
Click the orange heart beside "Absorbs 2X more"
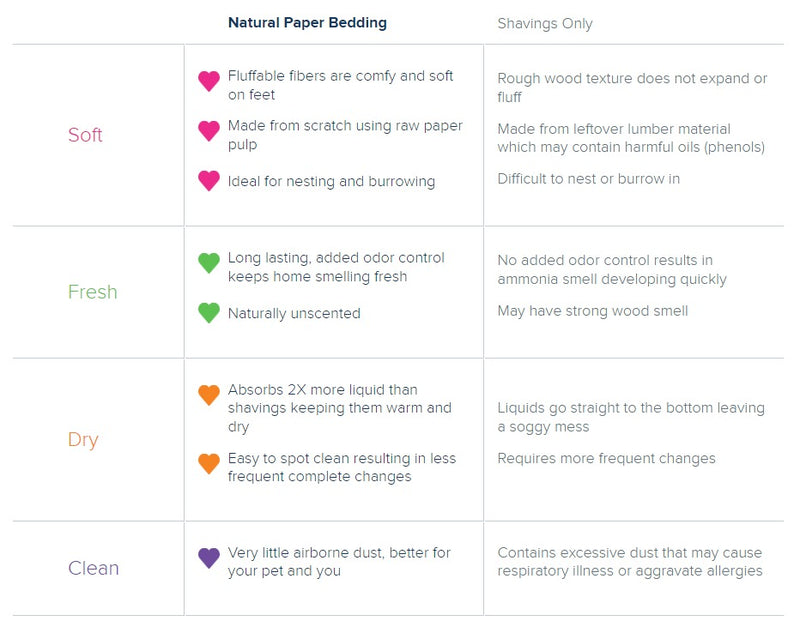[209, 394]
